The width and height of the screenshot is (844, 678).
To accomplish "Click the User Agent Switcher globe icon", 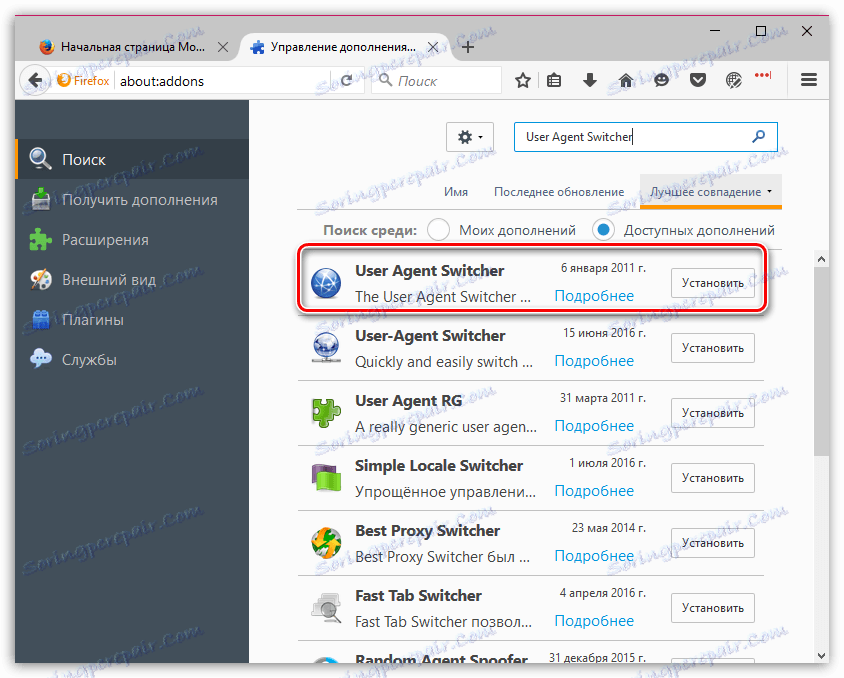I will tap(326, 283).
